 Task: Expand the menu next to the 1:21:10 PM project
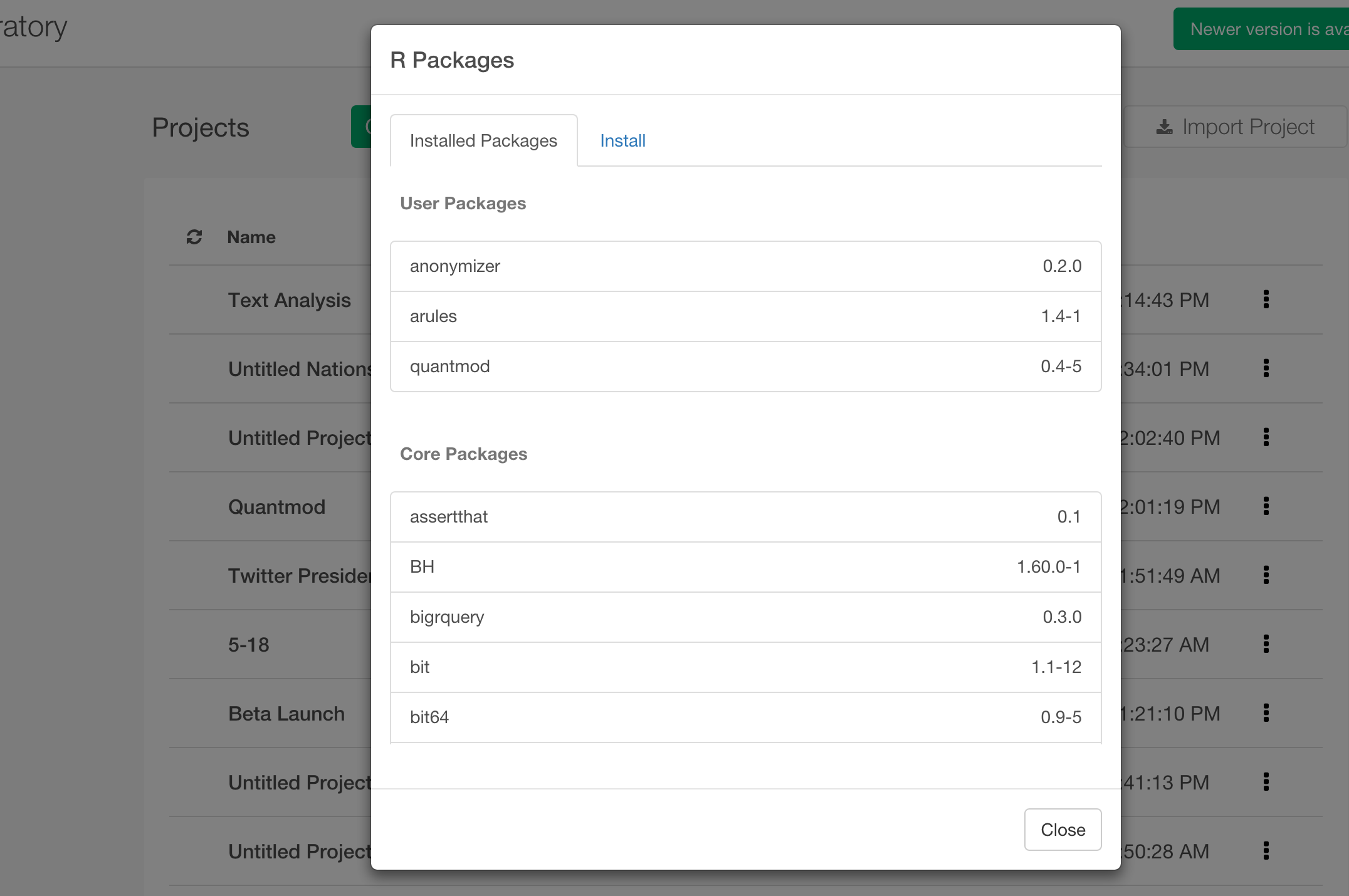click(1266, 713)
